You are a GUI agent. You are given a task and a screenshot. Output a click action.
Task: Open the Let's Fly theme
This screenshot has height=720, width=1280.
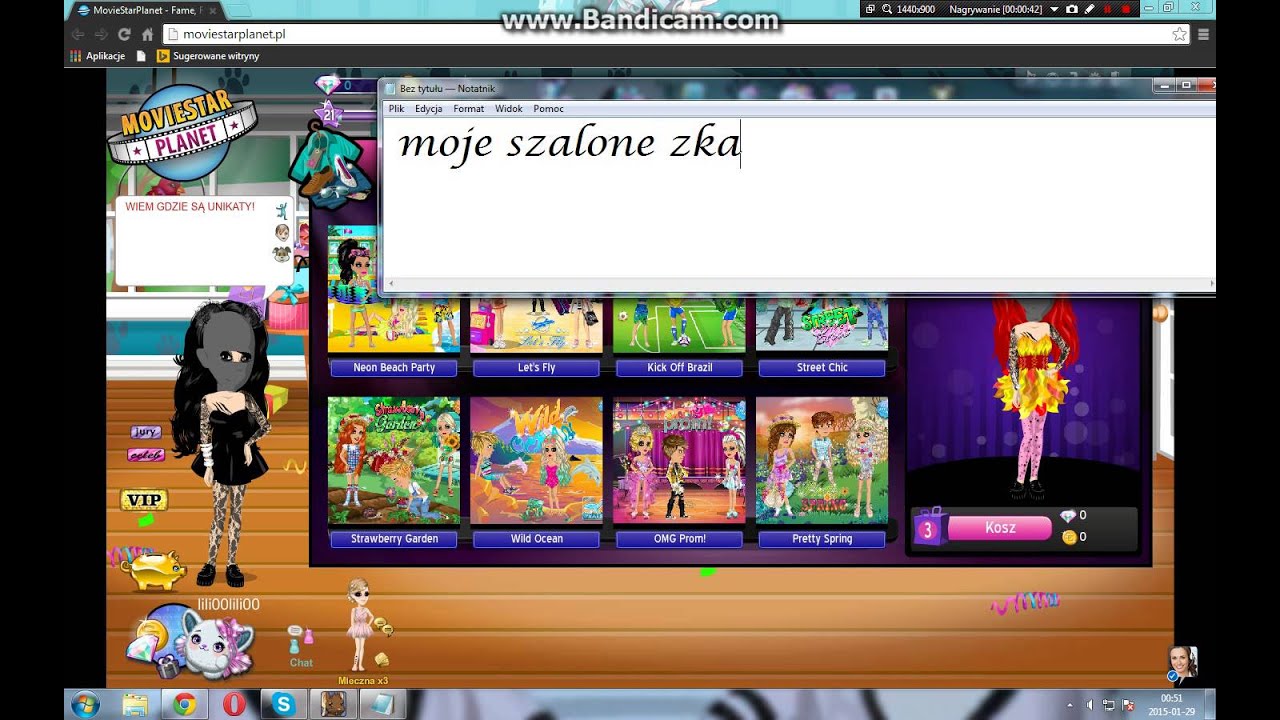coord(536,368)
